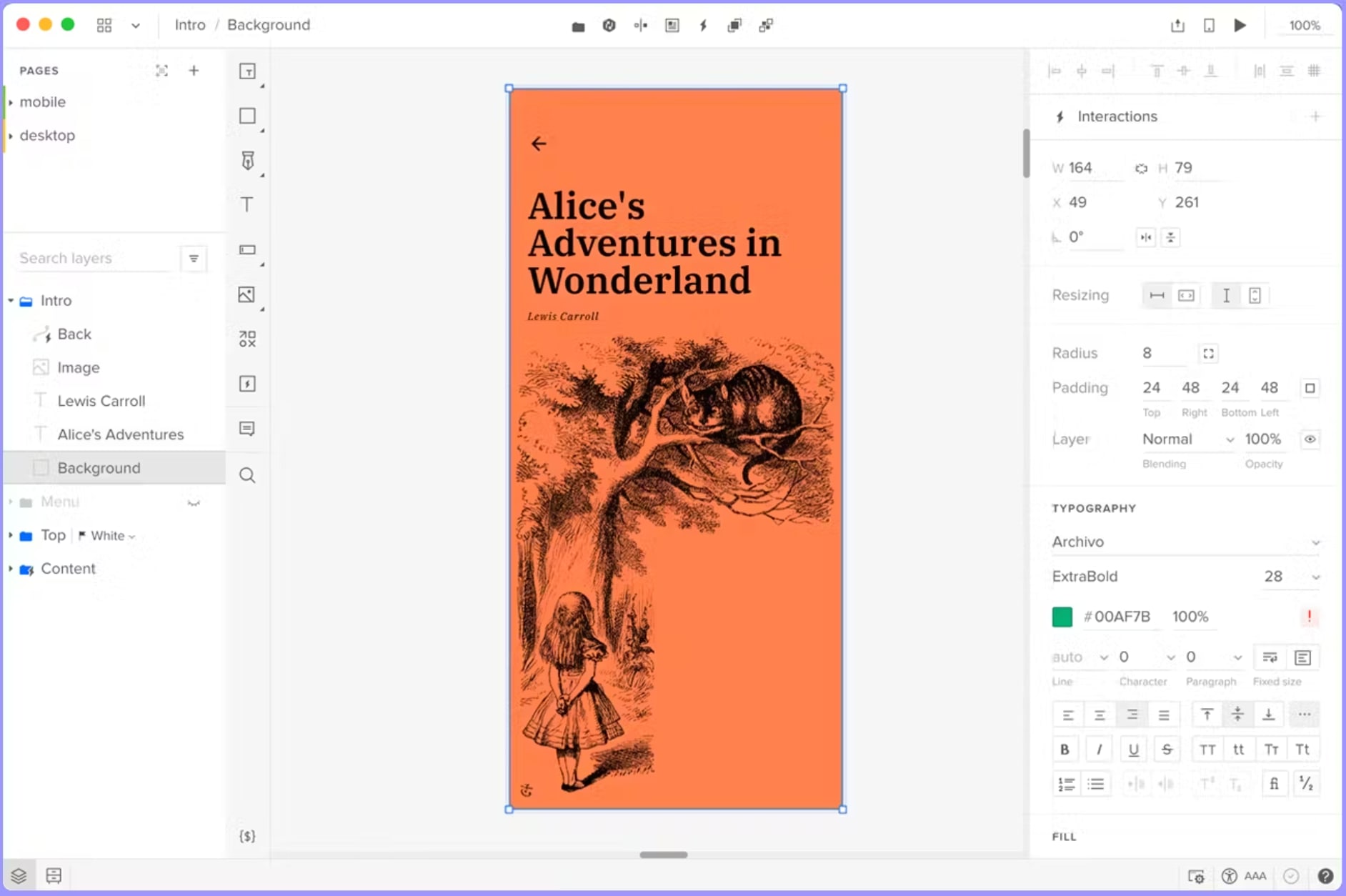Viewport: 1346px width, 896px height.
Task: Click the AAA contrast level button
Action: pyautogui.click(x=1255, y=876)
